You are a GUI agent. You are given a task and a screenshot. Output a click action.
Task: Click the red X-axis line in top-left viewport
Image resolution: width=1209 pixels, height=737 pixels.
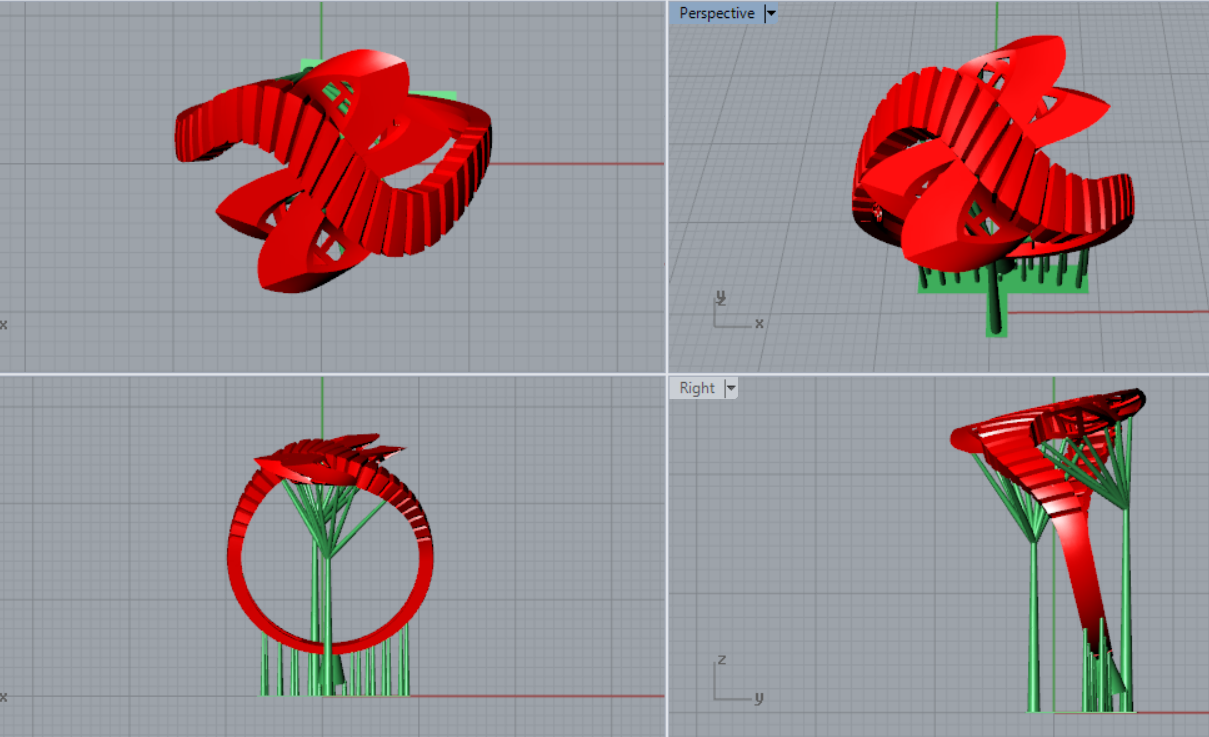(x=580, y=164)
